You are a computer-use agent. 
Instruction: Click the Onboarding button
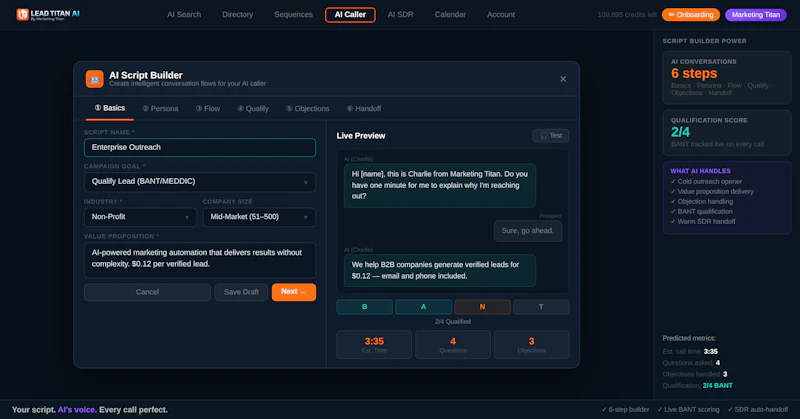[x=691, y=15]
